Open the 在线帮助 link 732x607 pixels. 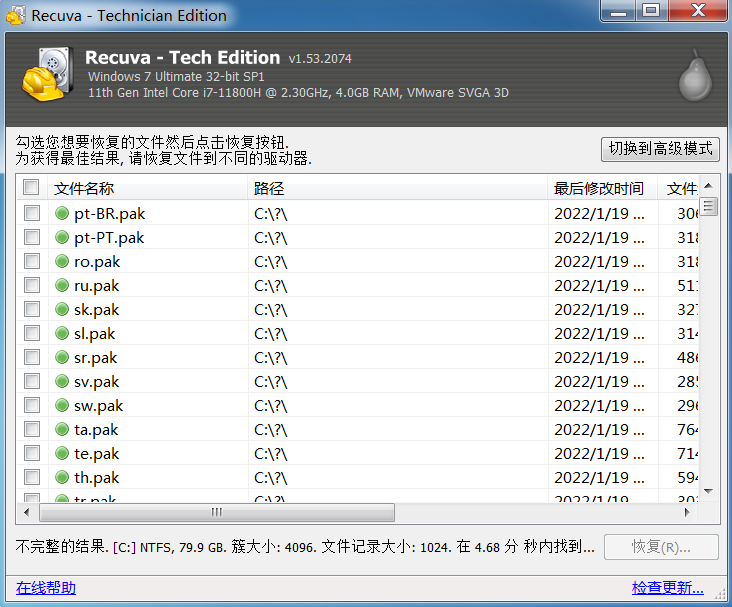[46, 588]
